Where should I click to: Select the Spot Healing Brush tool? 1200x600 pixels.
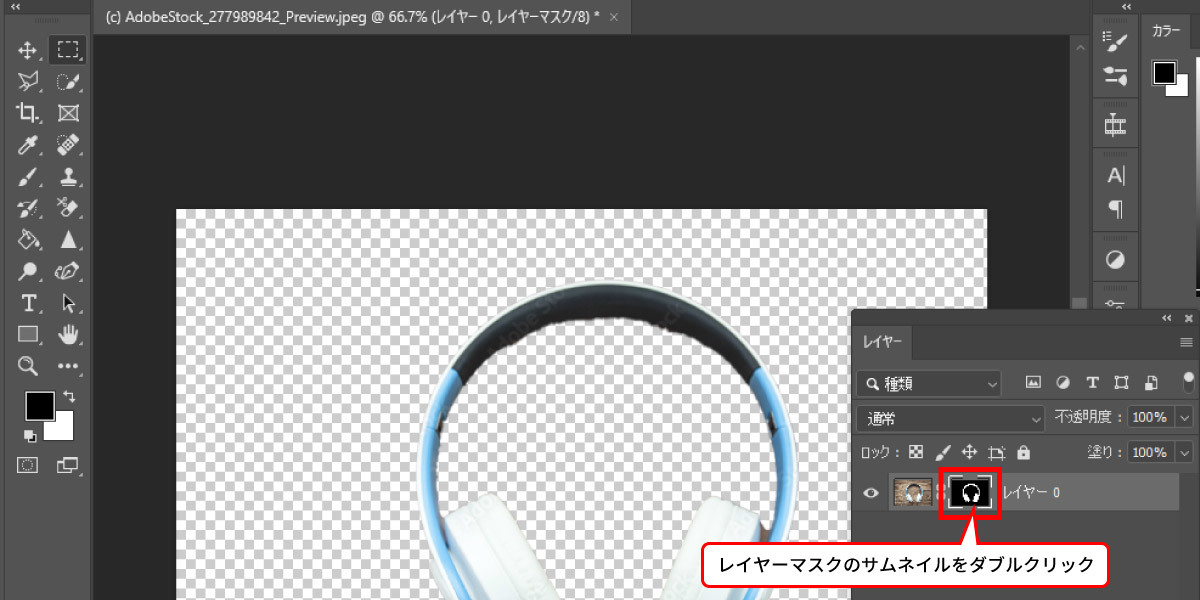tap(68, 145)
